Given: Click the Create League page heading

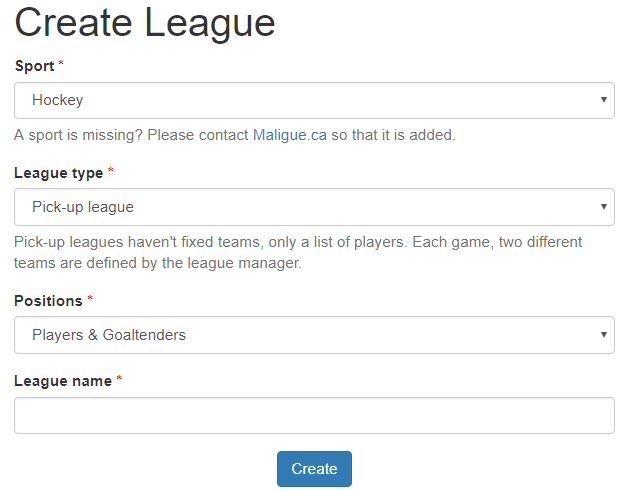Looking at the screenshot, I should click(145, 23).
